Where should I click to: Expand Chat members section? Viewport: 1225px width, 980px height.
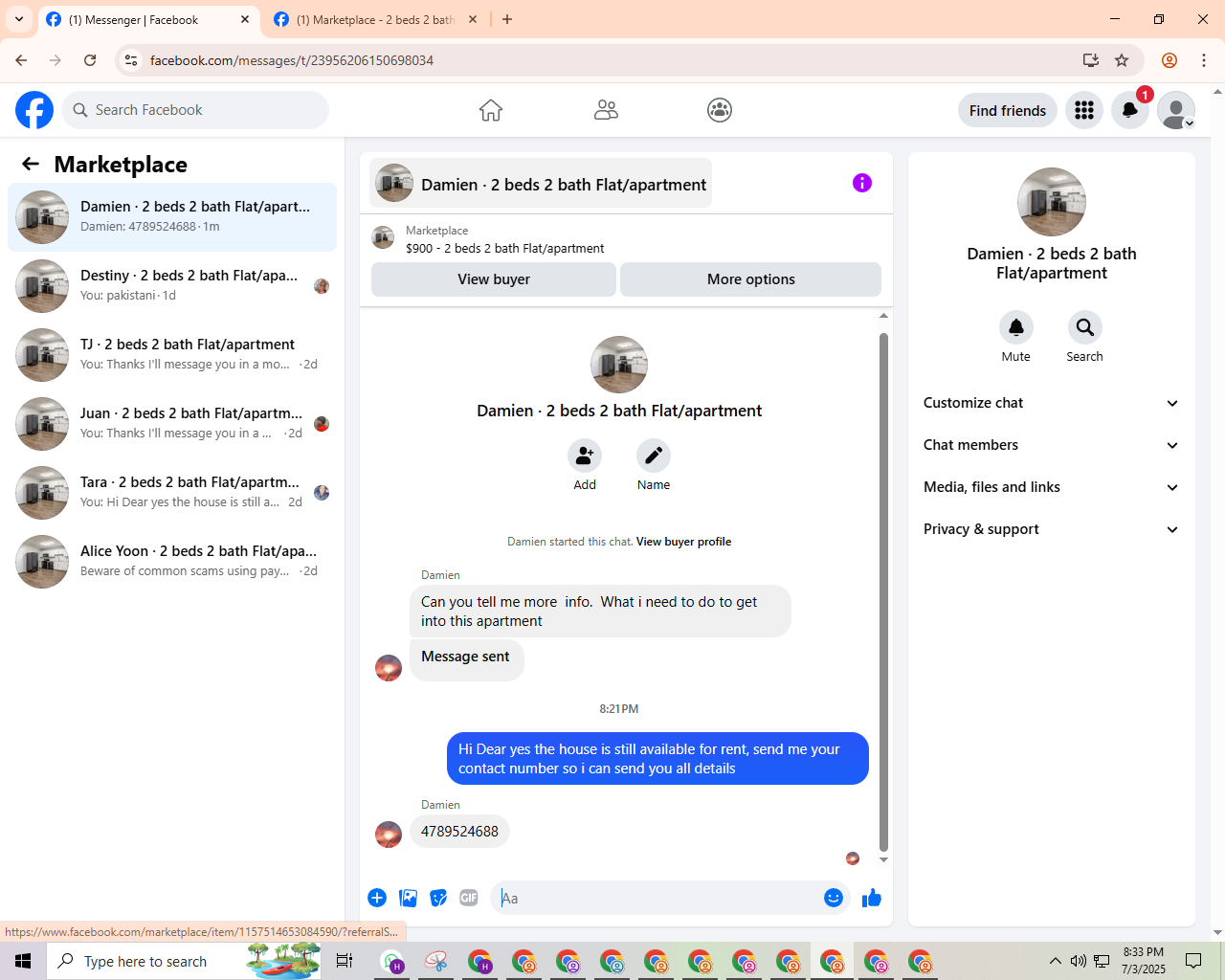1052,445
